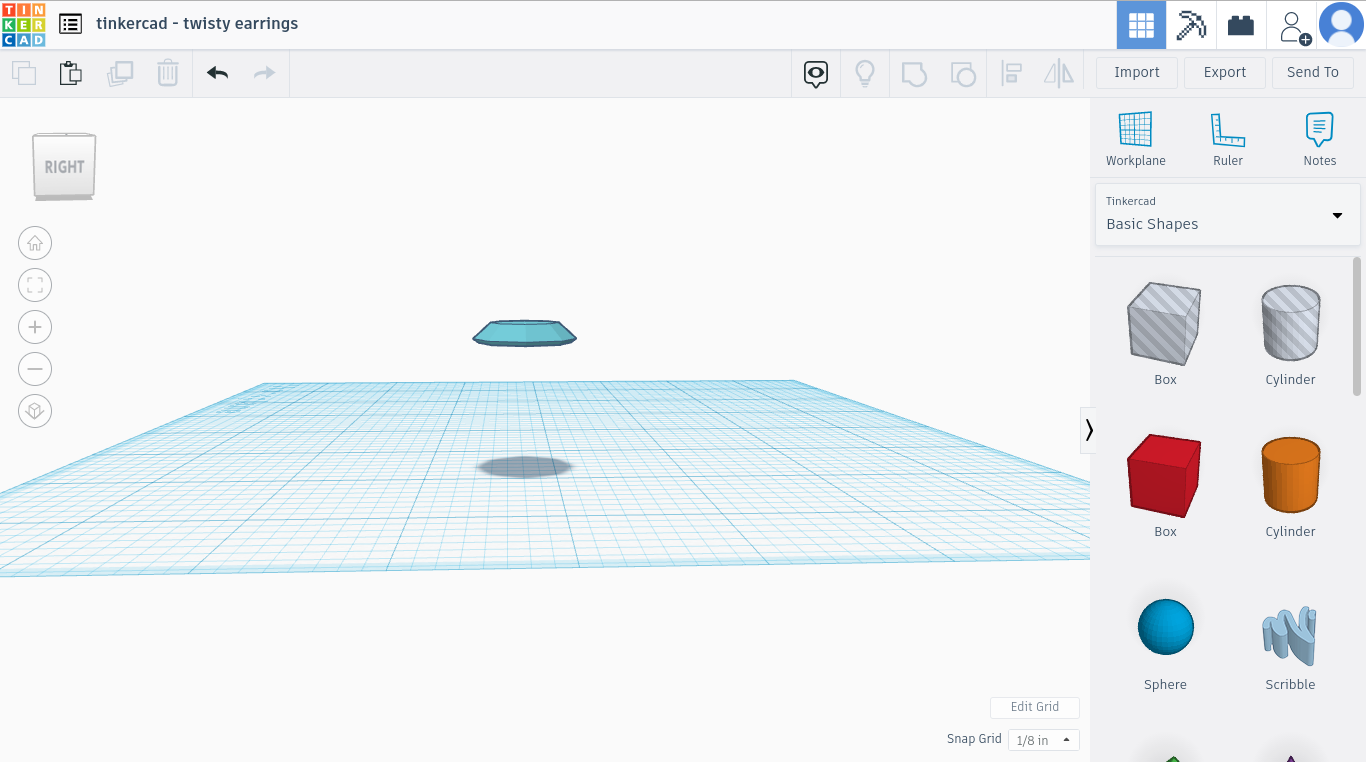Redo the last action
1366x762 pixels.
(264, 72)
